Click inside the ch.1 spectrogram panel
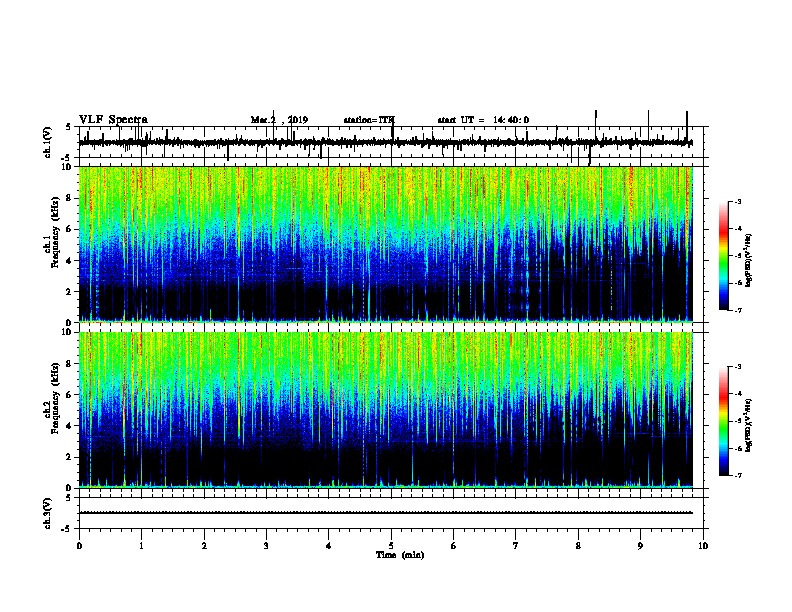This screenshot has width=792, height=612. (385, 244)
